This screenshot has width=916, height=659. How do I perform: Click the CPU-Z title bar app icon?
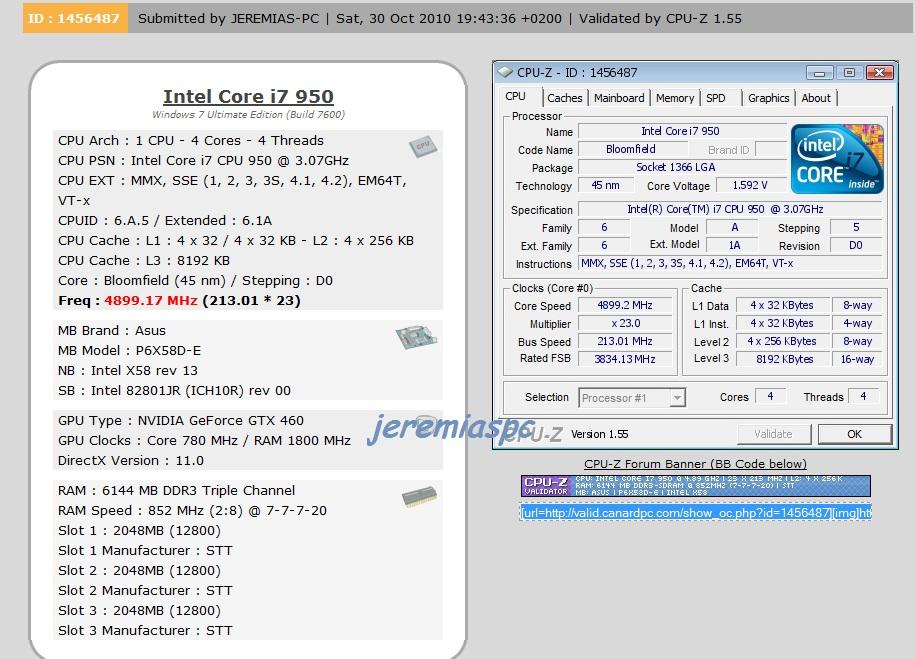tap(505, 72)
